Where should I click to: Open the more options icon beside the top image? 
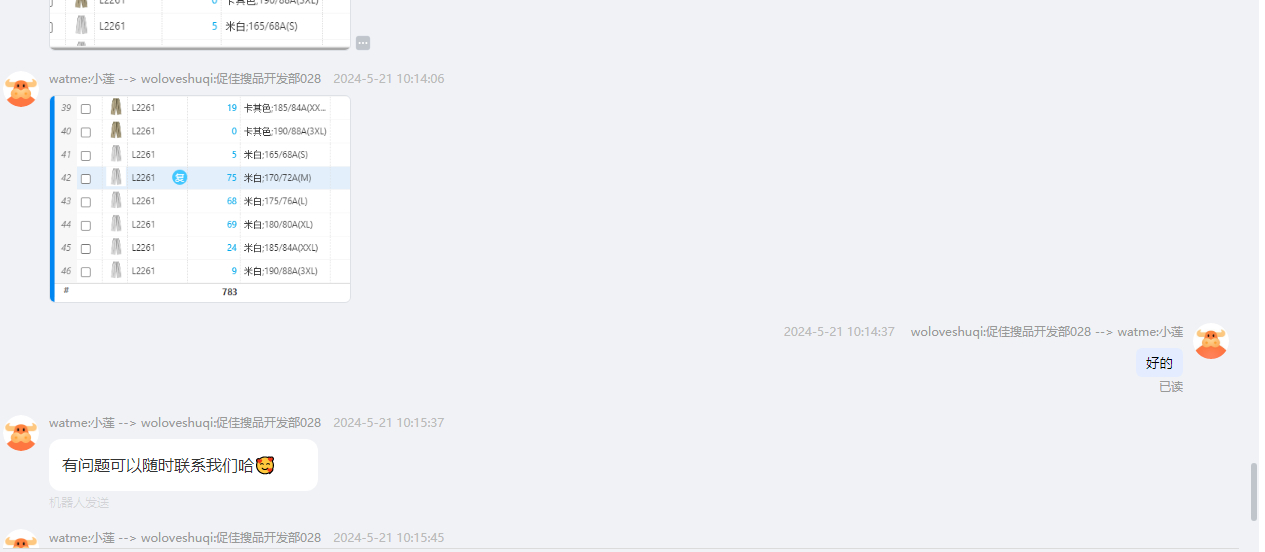tap(363, 43)
